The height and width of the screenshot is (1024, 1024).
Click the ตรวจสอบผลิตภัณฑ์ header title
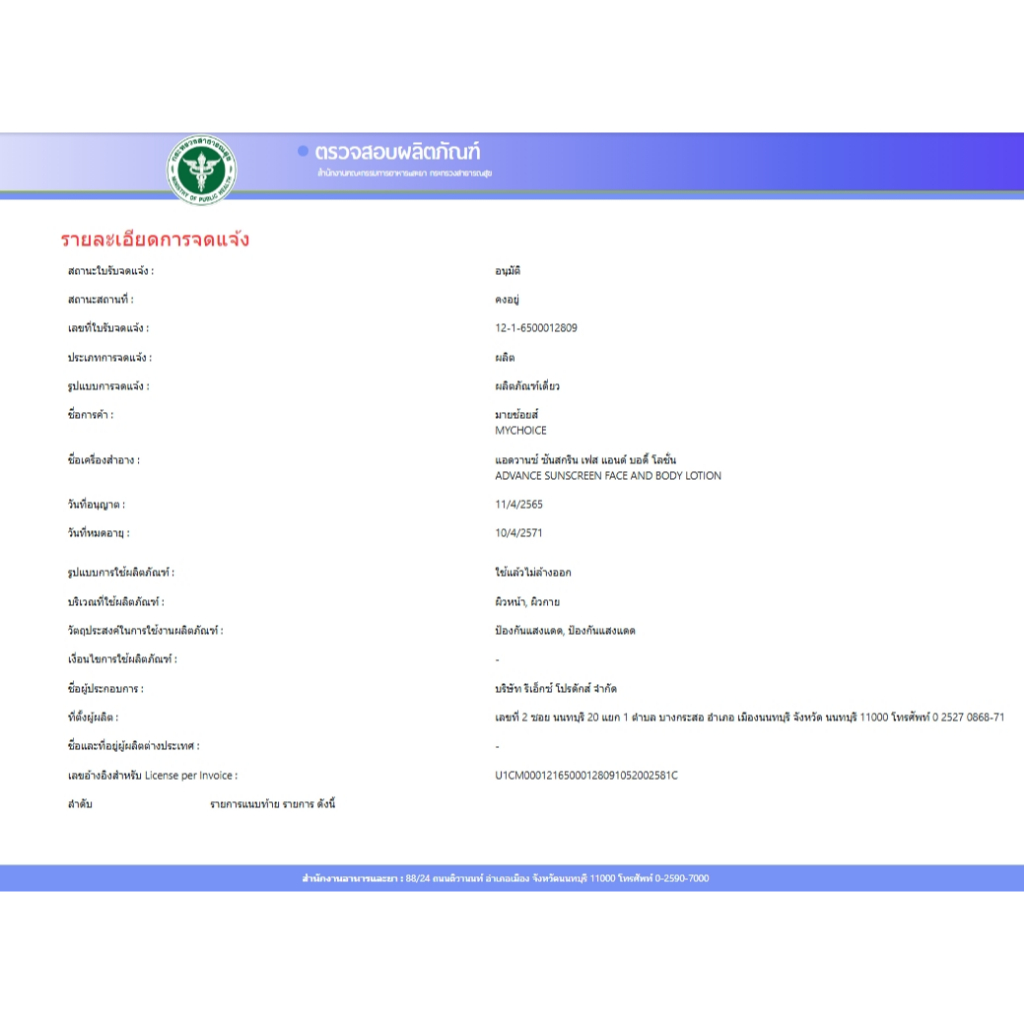click(x=397, y=152)
